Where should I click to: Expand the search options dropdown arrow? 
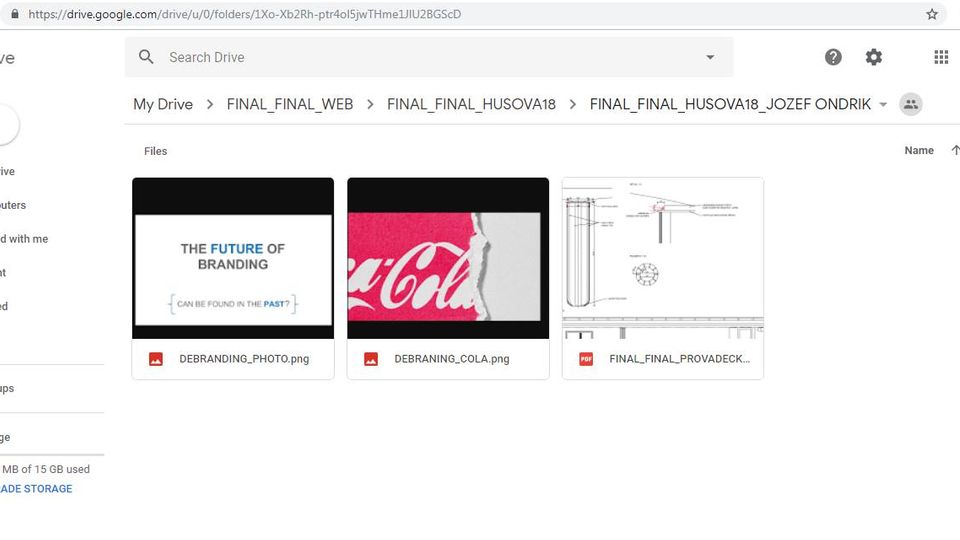(710, 57)
